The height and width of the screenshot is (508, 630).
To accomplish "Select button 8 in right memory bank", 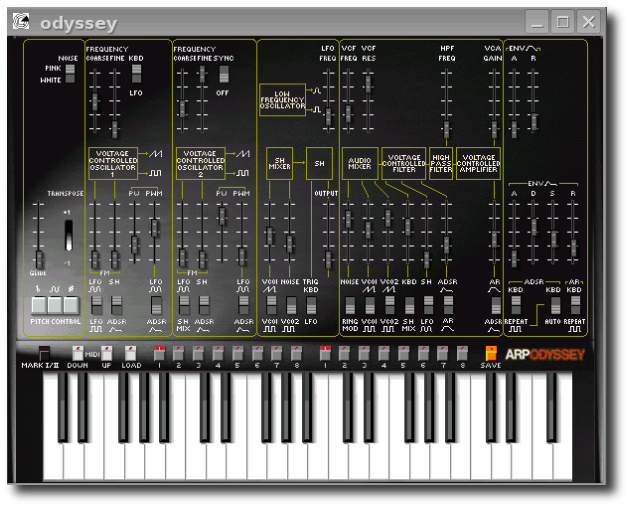I will pyautogui.click(x=462, y=353).
